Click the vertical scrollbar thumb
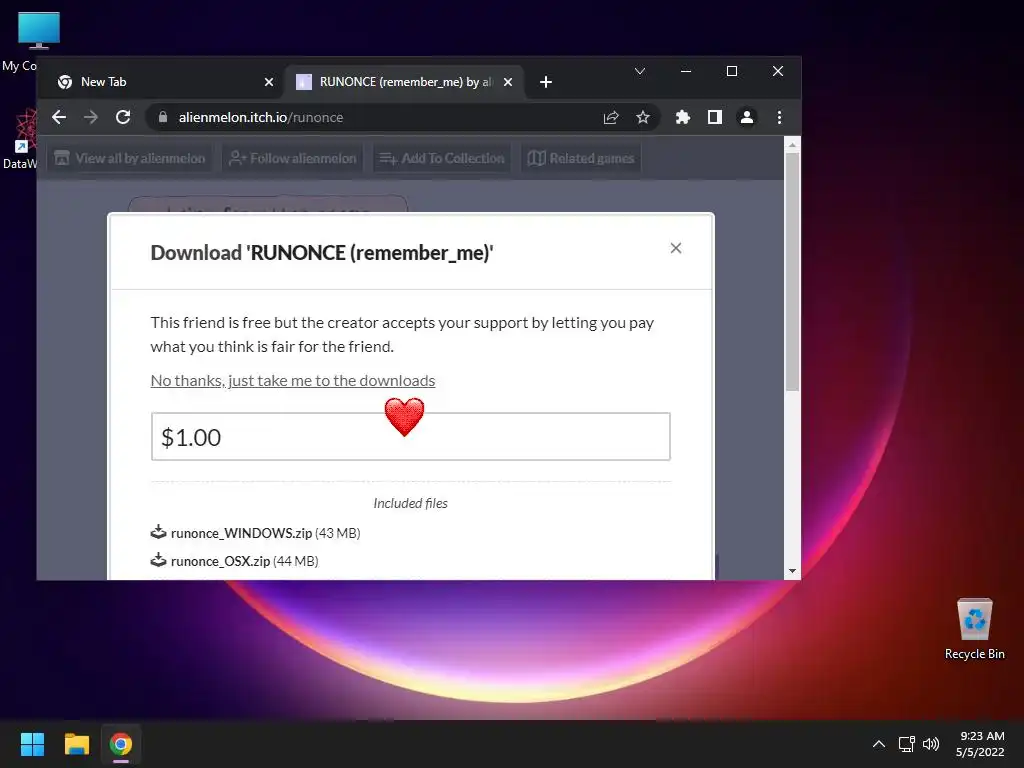The width and height of the screenshot is (1024, 768). click(792, 273)
